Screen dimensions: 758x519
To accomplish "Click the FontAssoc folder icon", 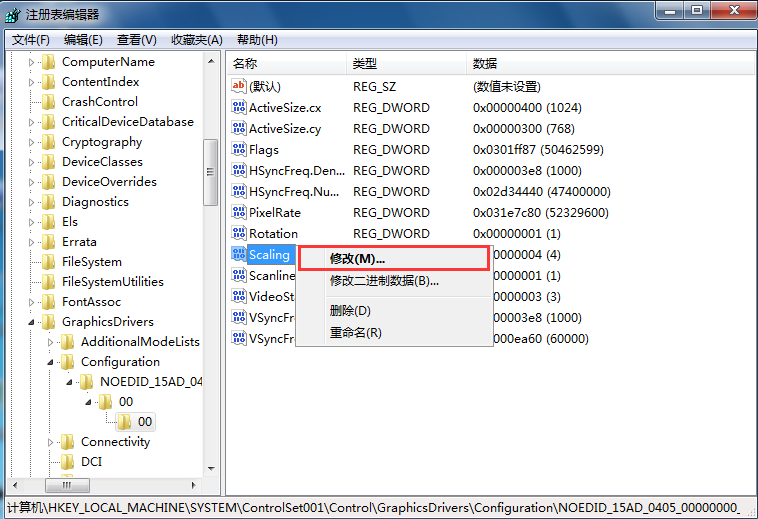I will [x=48, y=302].
